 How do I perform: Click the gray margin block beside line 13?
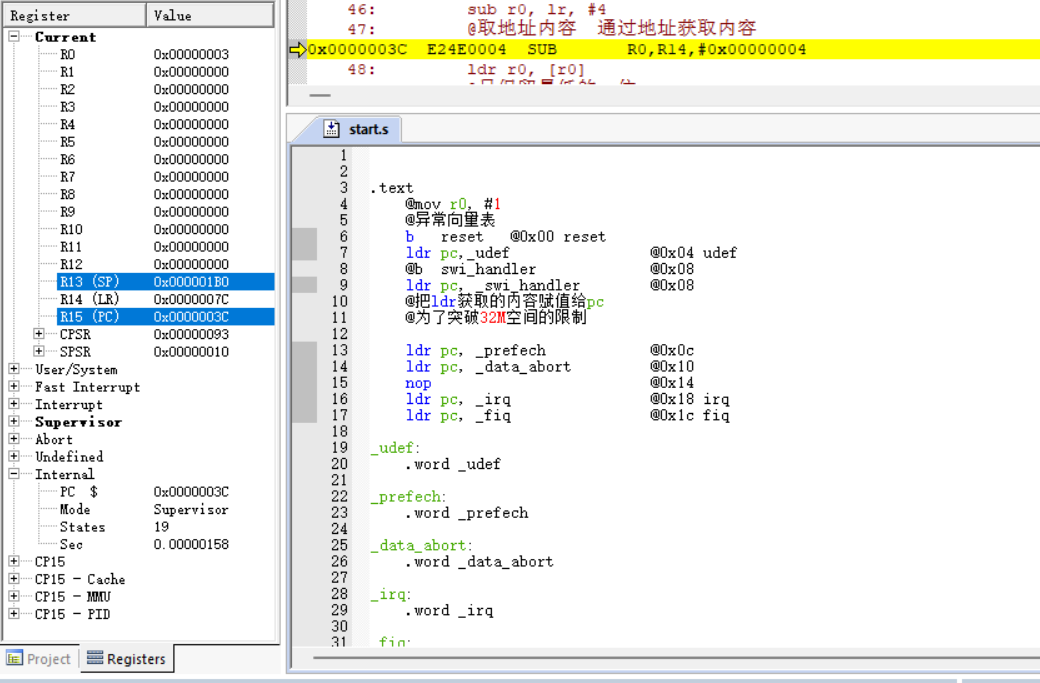coord(304,350)
